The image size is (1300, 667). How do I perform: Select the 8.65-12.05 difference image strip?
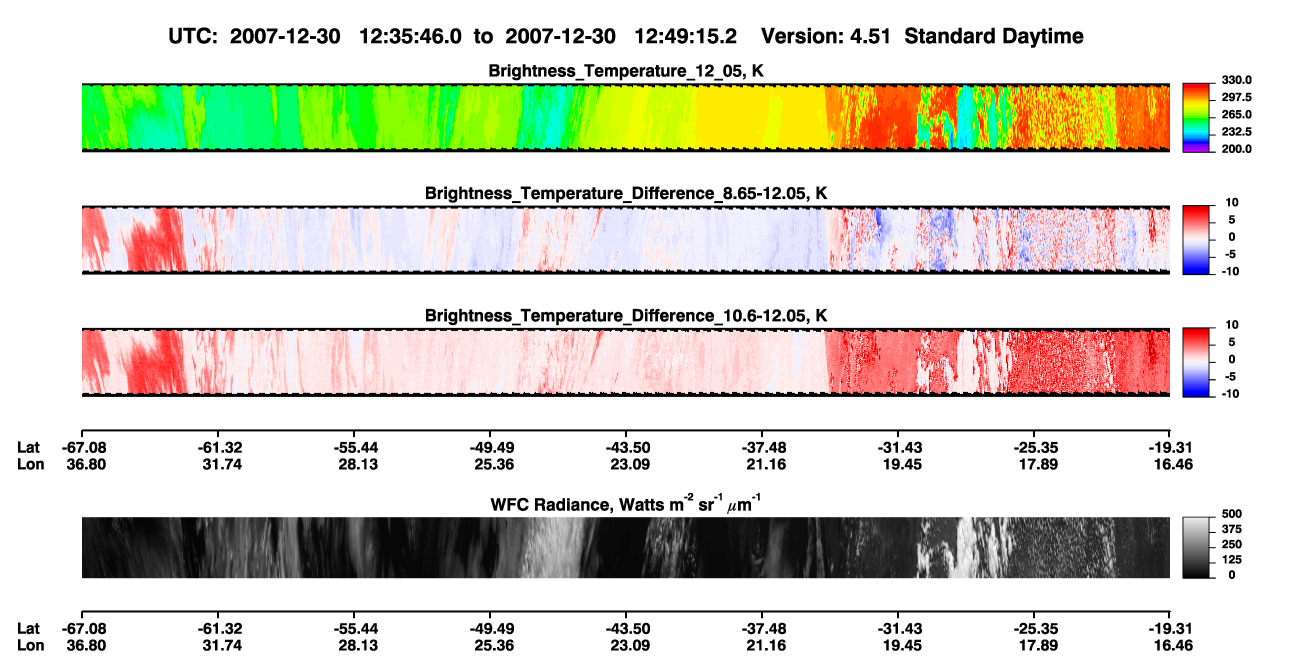pos(626,240)
